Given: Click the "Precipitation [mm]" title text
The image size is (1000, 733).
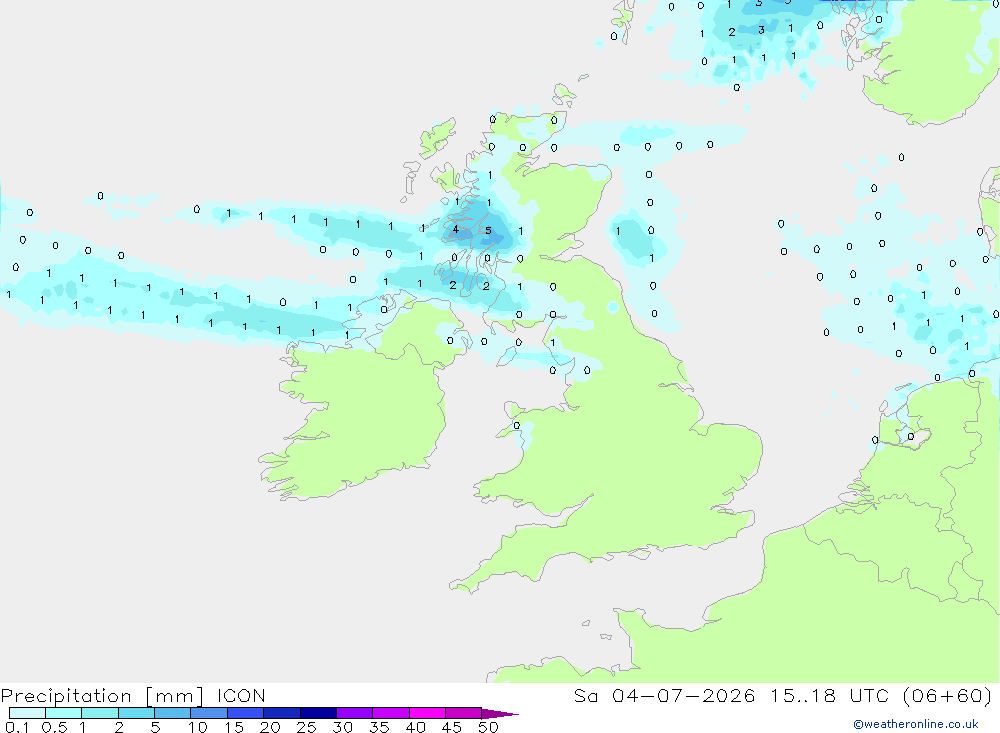Looking at the screenshot, I should (x=103, y=695).
